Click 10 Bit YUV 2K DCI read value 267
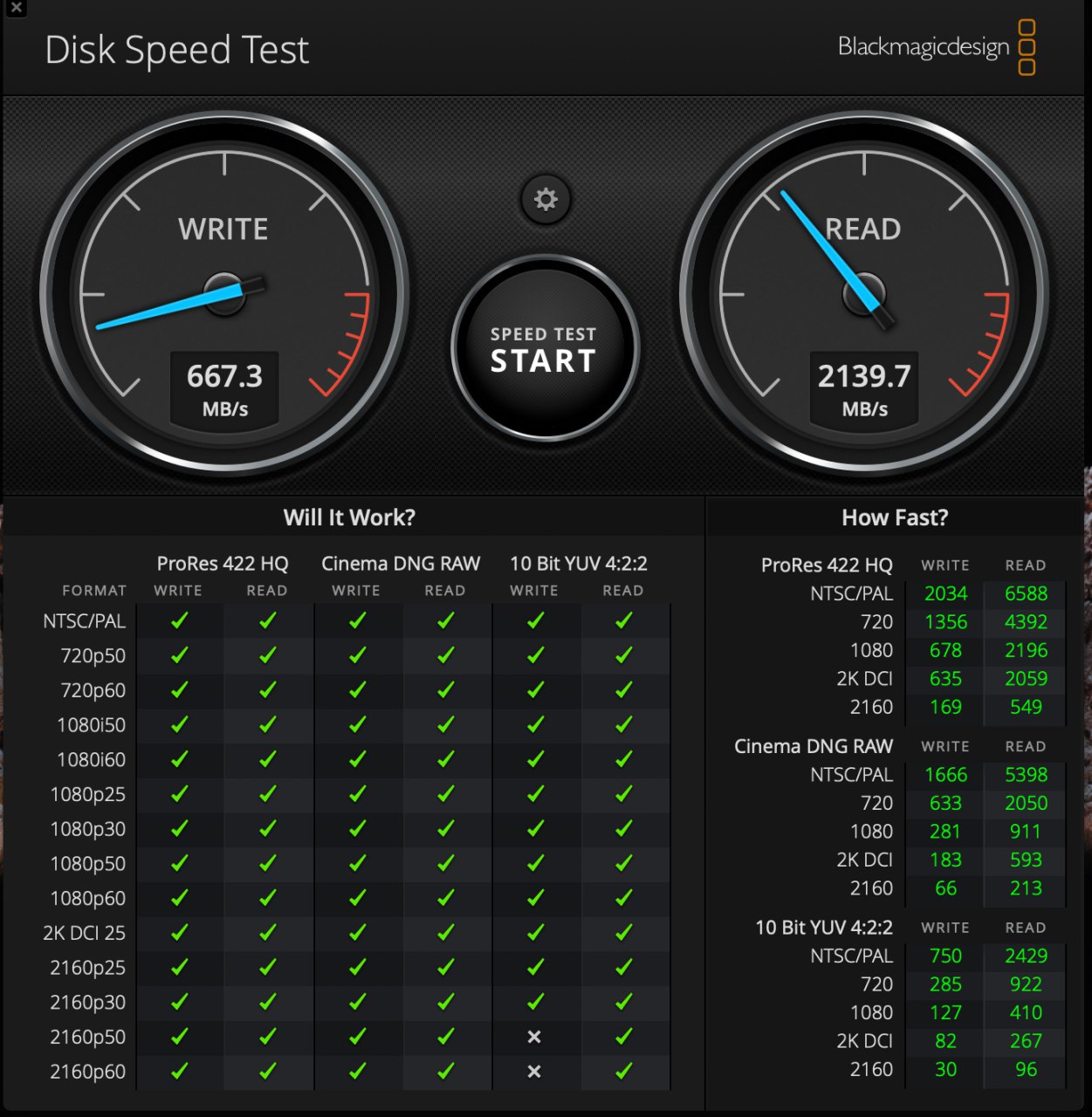Screen dimensions: 1092x1117 pyautogui.click(x=1026, y=1041)
